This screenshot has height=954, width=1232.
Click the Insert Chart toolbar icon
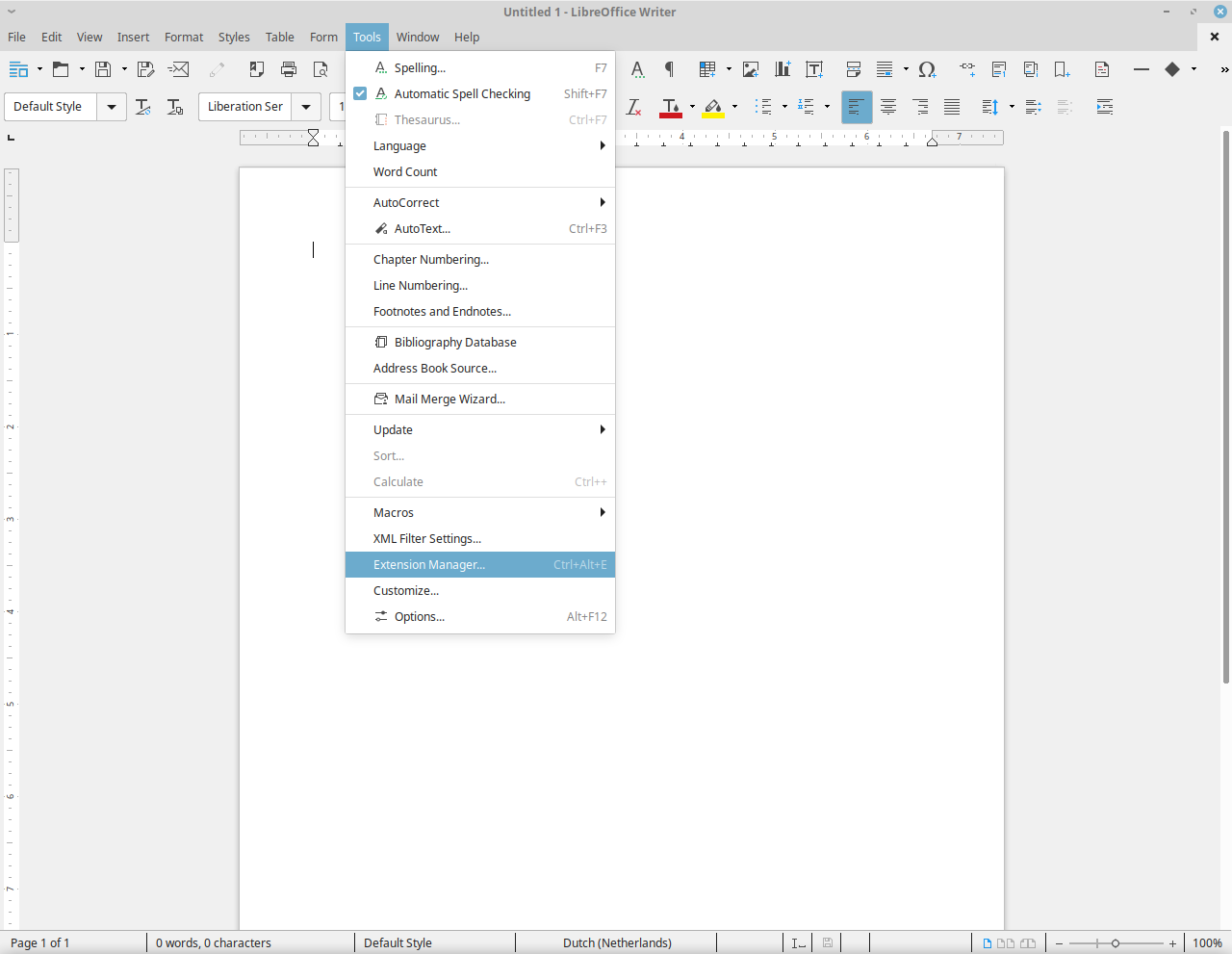(x=783, y=69)
